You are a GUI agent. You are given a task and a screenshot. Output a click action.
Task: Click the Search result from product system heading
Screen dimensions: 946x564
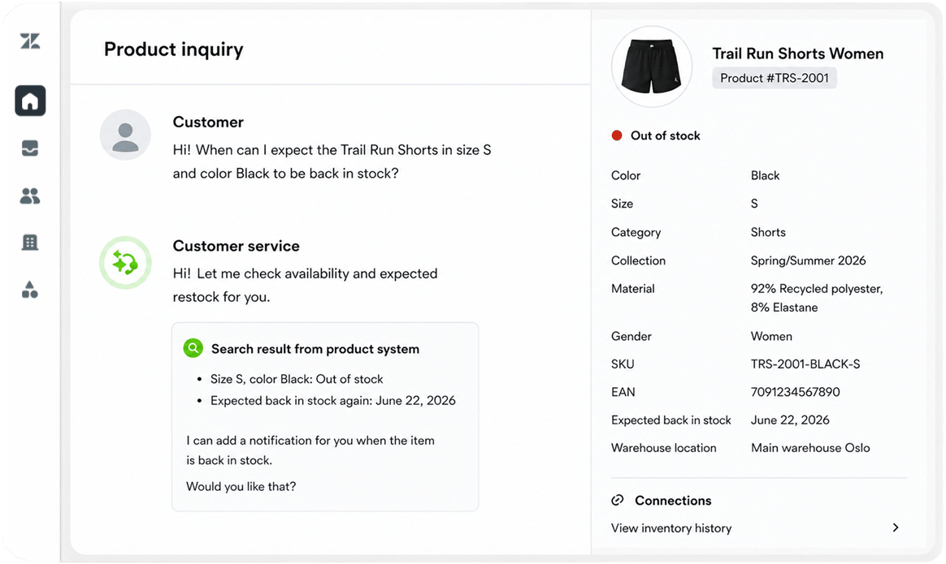pyautogui.click(x=315, y=349)
